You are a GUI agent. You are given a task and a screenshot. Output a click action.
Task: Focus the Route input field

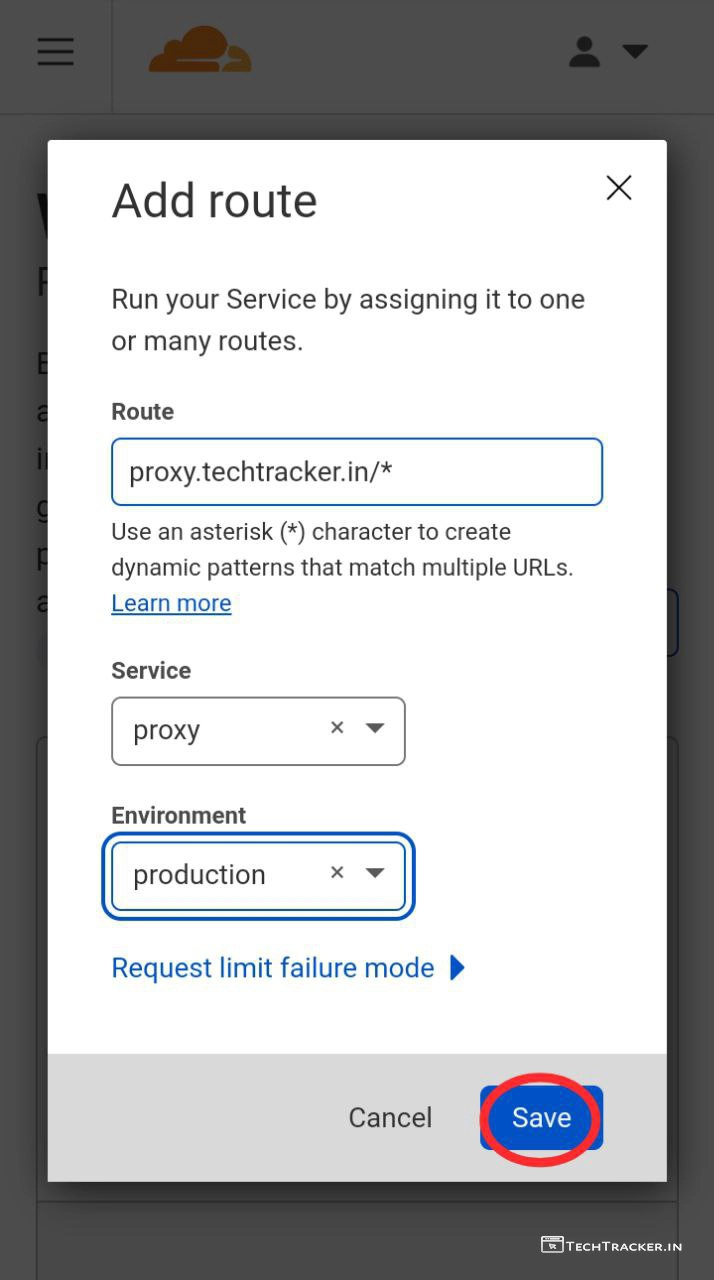point(356,471)
